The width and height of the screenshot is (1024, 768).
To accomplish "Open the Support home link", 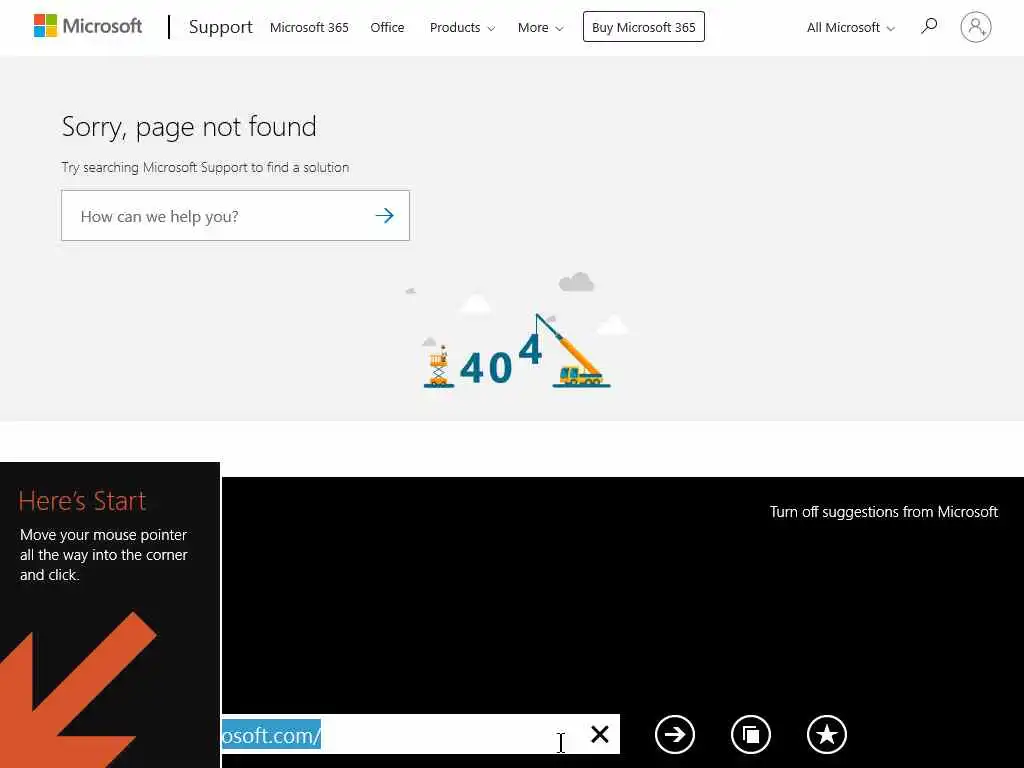I will 220,27.
